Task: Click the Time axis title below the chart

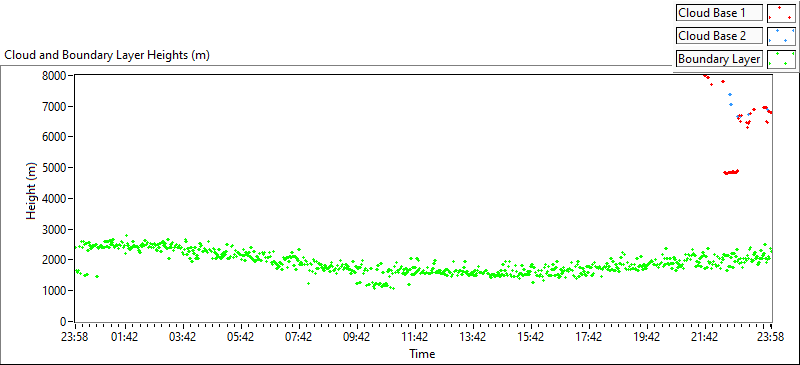Action: pos(422,353)
